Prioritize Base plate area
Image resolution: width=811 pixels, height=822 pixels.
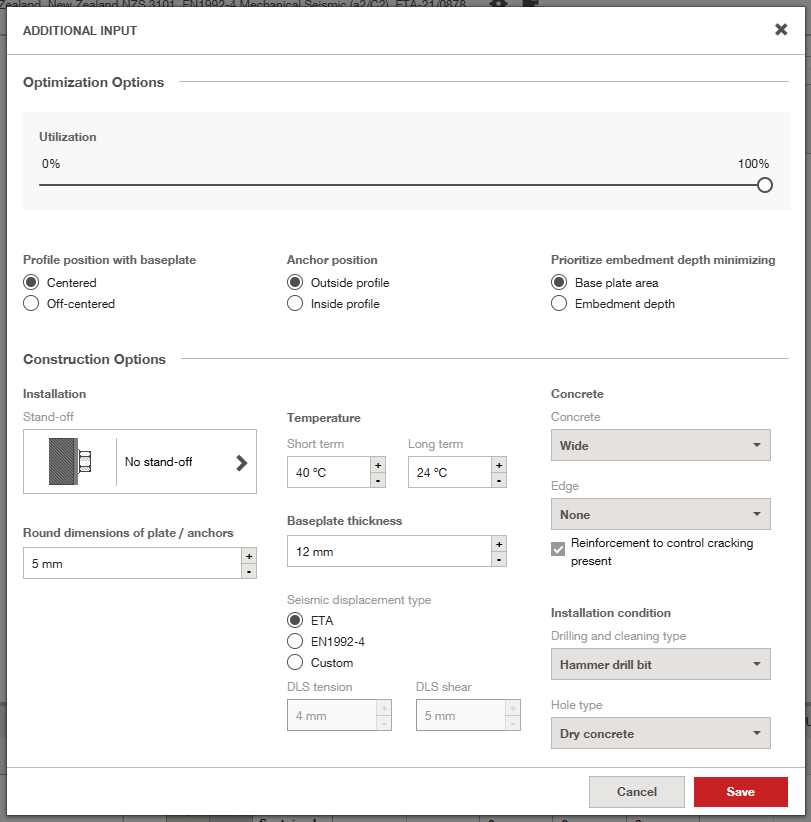click(x=559, y=283)
